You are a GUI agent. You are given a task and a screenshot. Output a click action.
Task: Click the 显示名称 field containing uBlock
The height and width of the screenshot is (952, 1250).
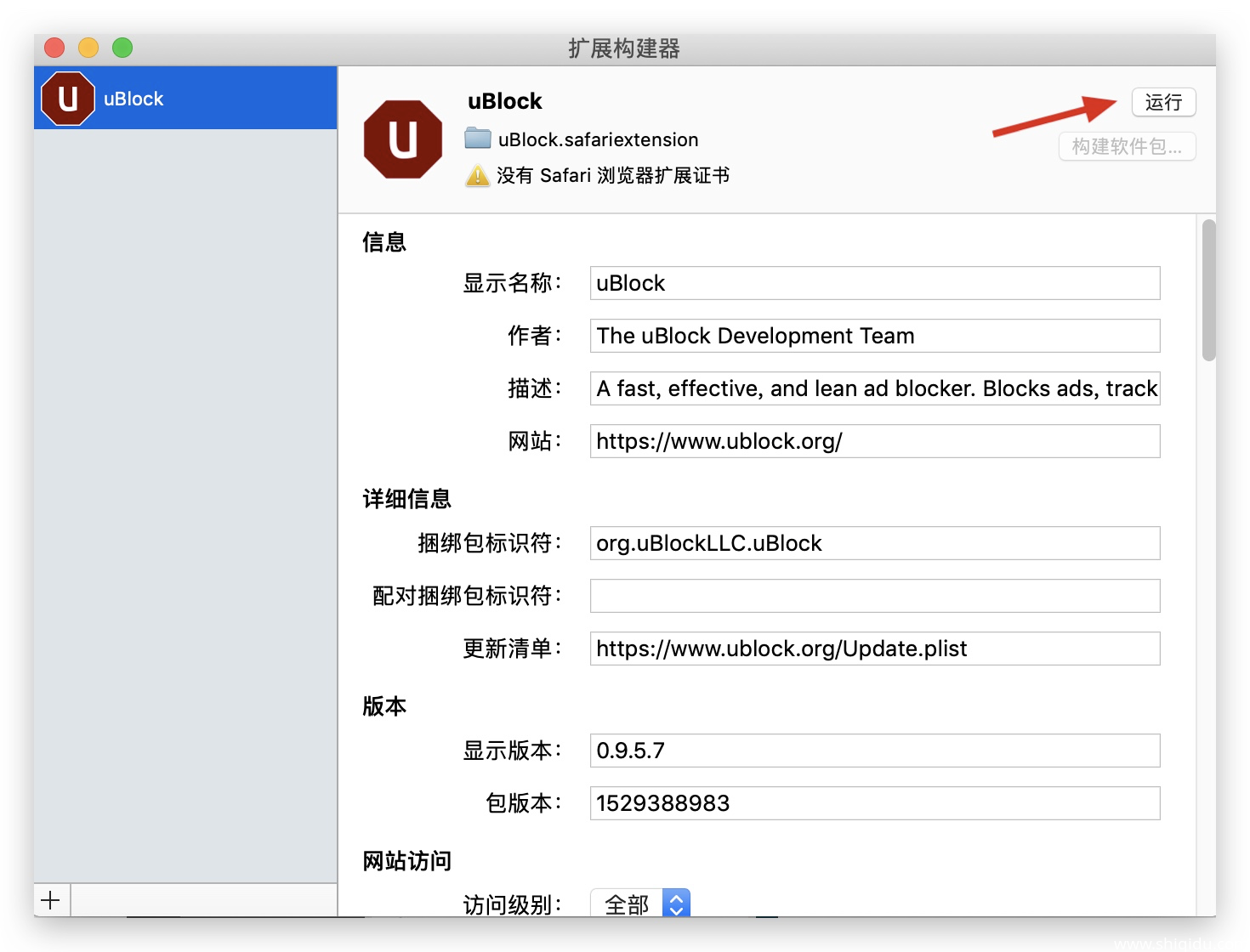[x=875, y=283]
